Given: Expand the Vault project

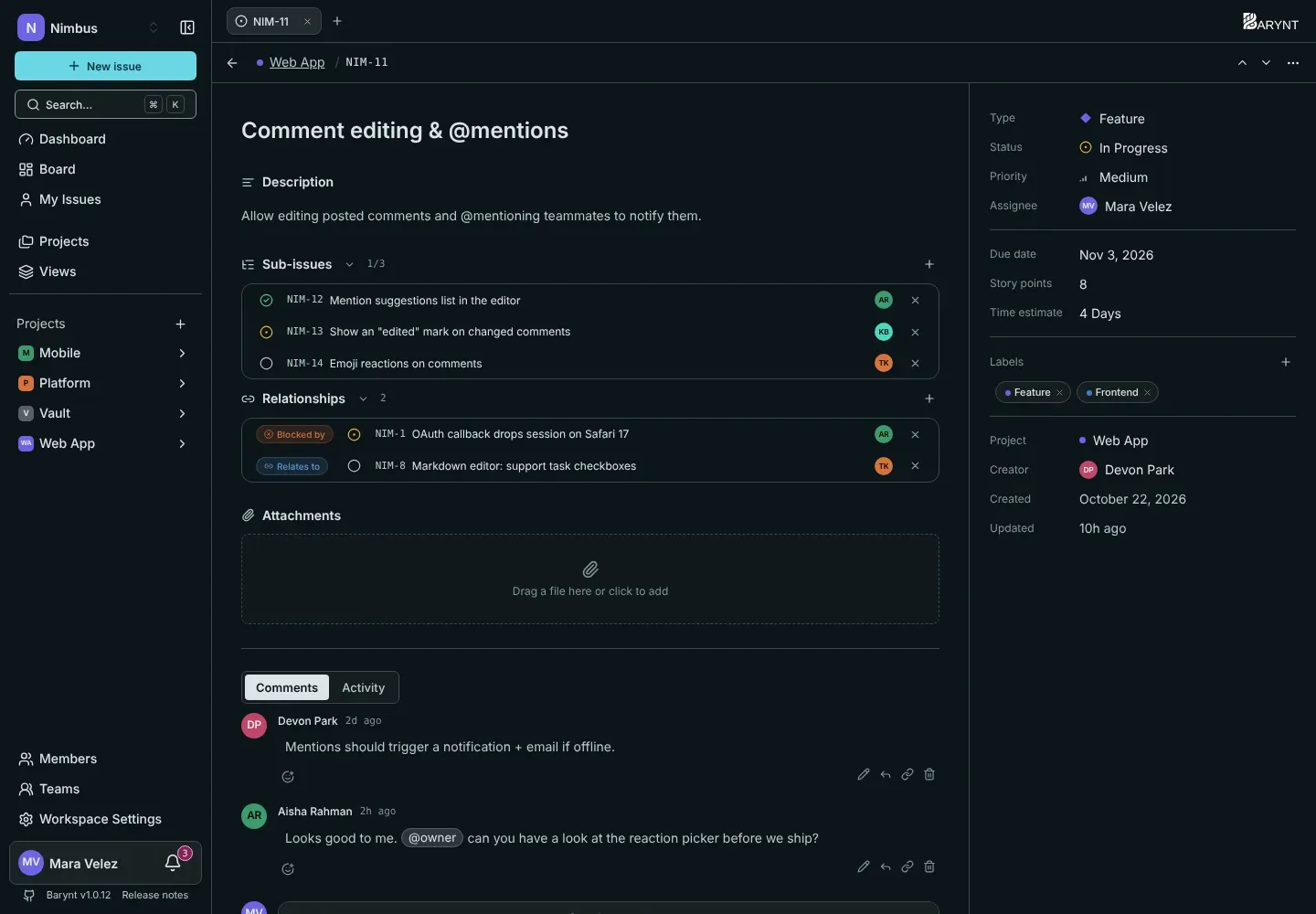Looking at the screenshot, I should click(182, 413).
